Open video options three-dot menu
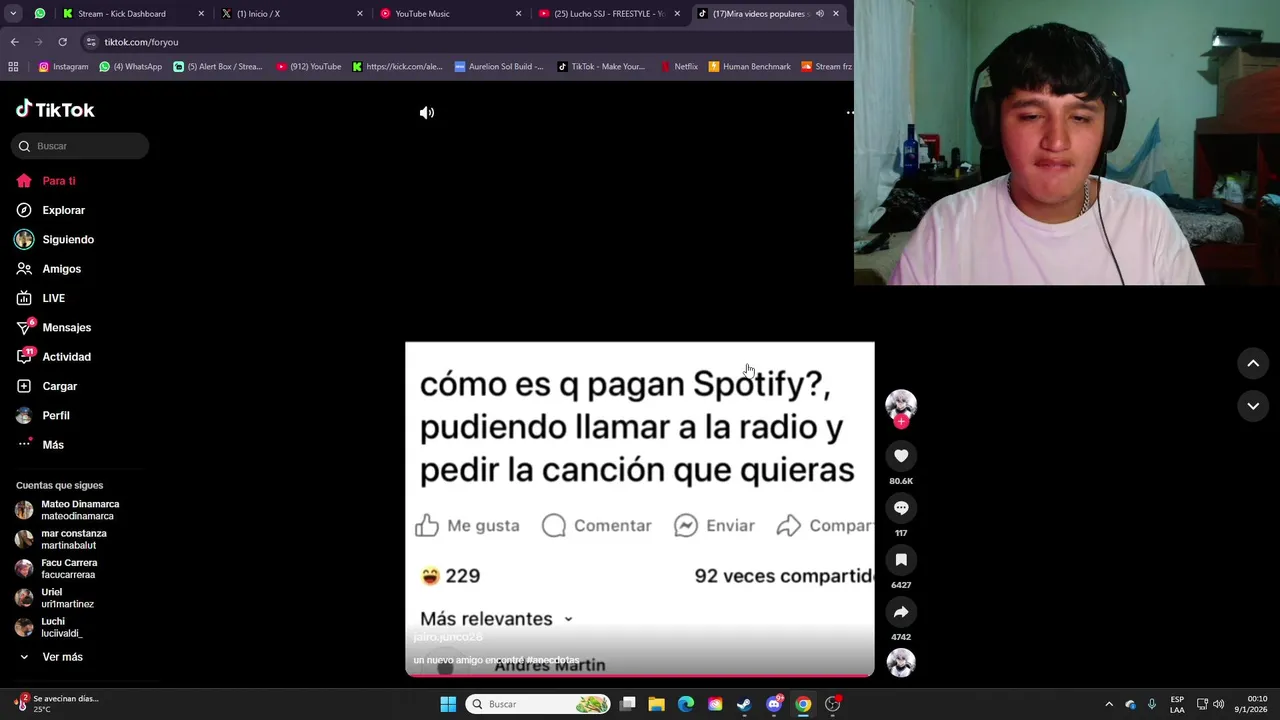The width and height of the screenshot is (1280, 720). tap(850, 113)
